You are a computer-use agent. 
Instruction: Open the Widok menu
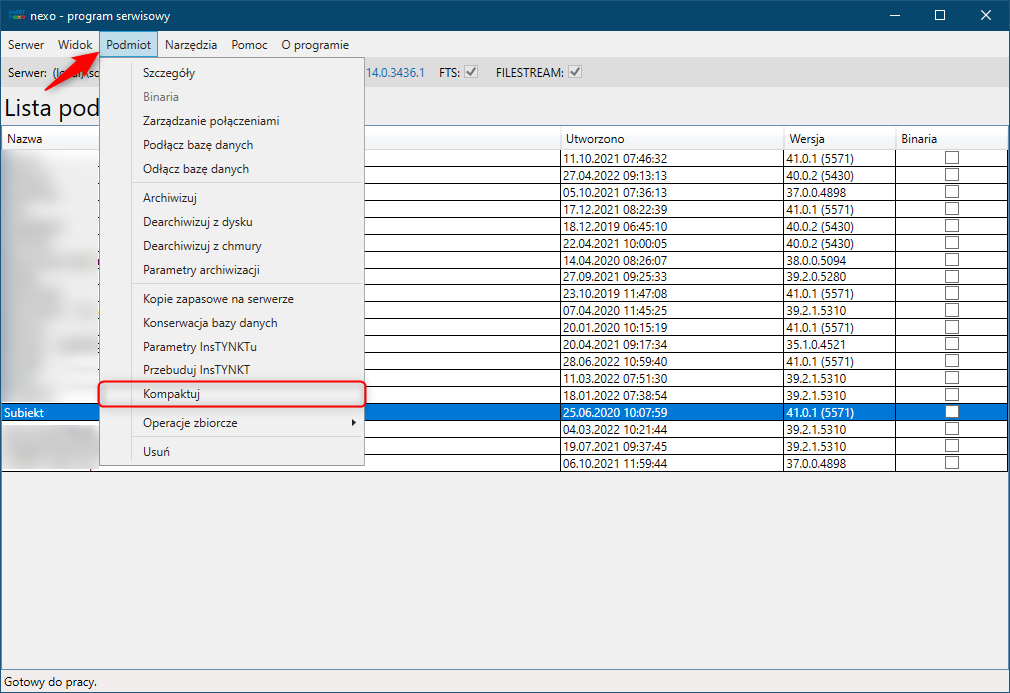pos(75,45)
